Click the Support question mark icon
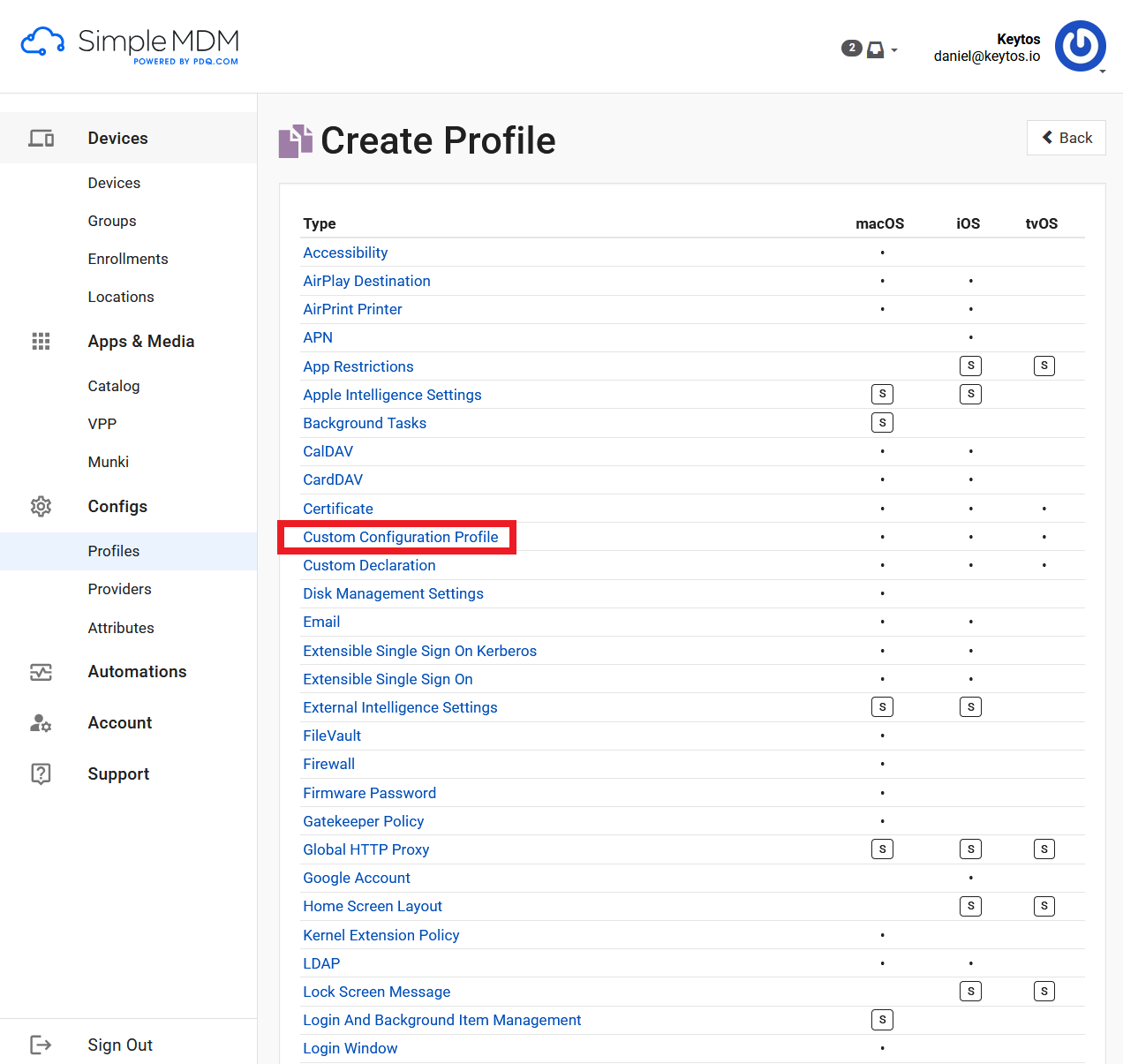This screenshot has height=1064, width=1123. (41, 773)
